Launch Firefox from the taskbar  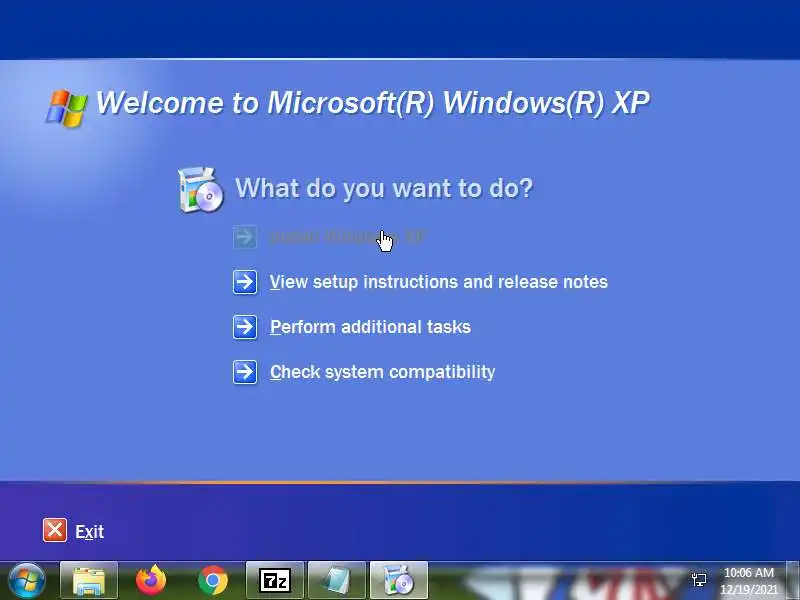point(151,581)
